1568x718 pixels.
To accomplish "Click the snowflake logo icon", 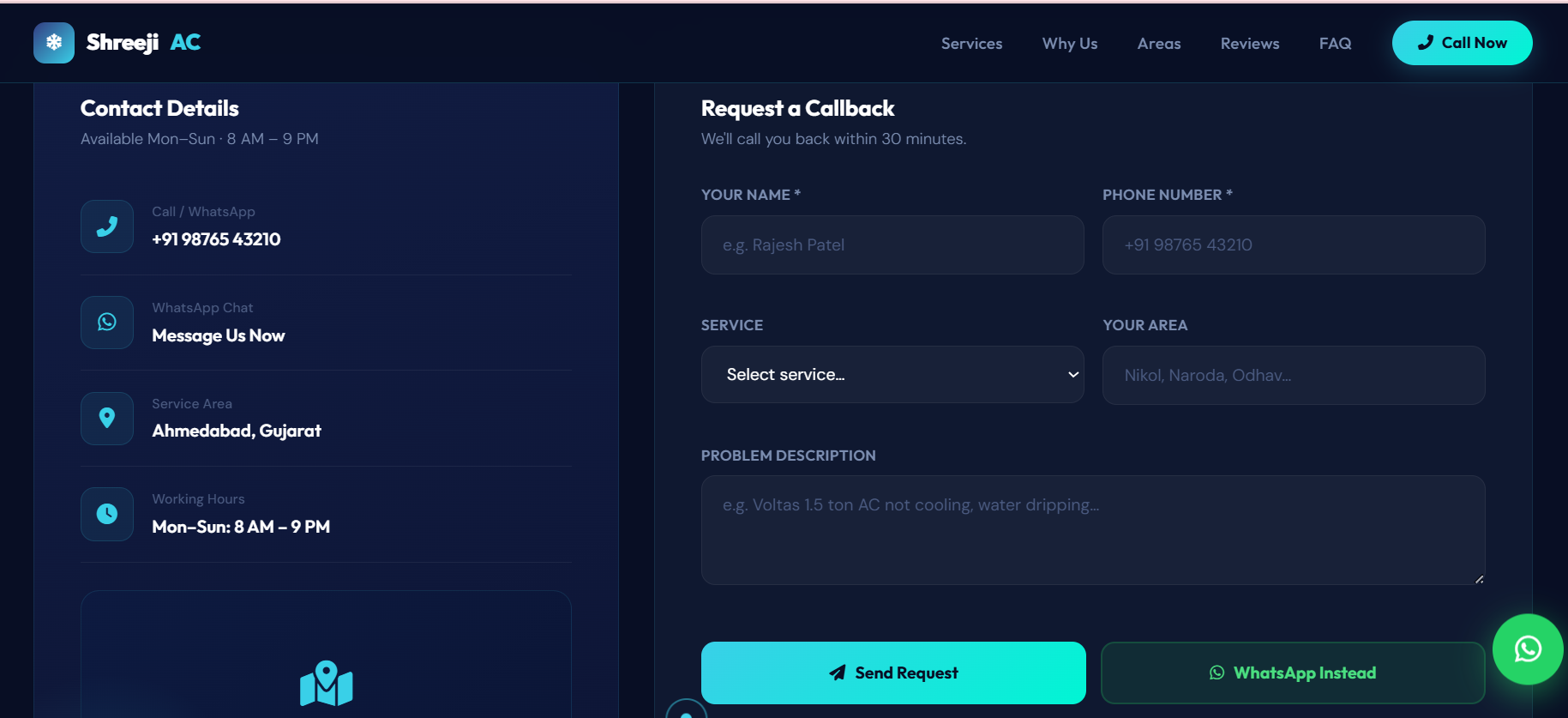I will (54, 43).
